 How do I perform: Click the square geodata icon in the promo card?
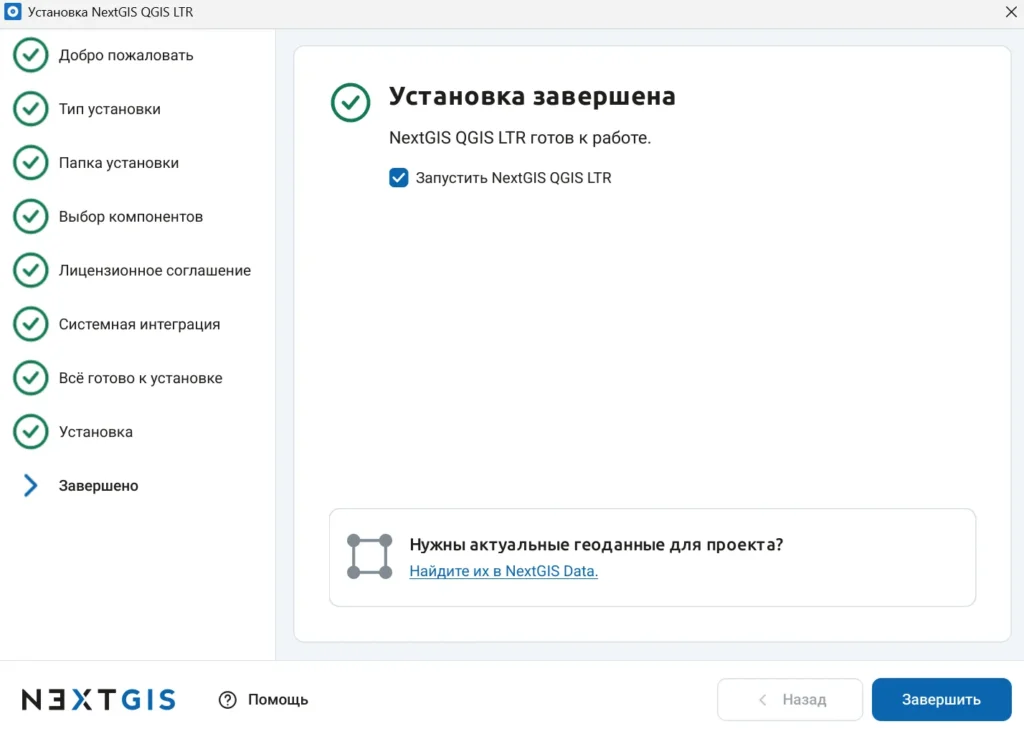pyautogui.click(x=370, y=556)
